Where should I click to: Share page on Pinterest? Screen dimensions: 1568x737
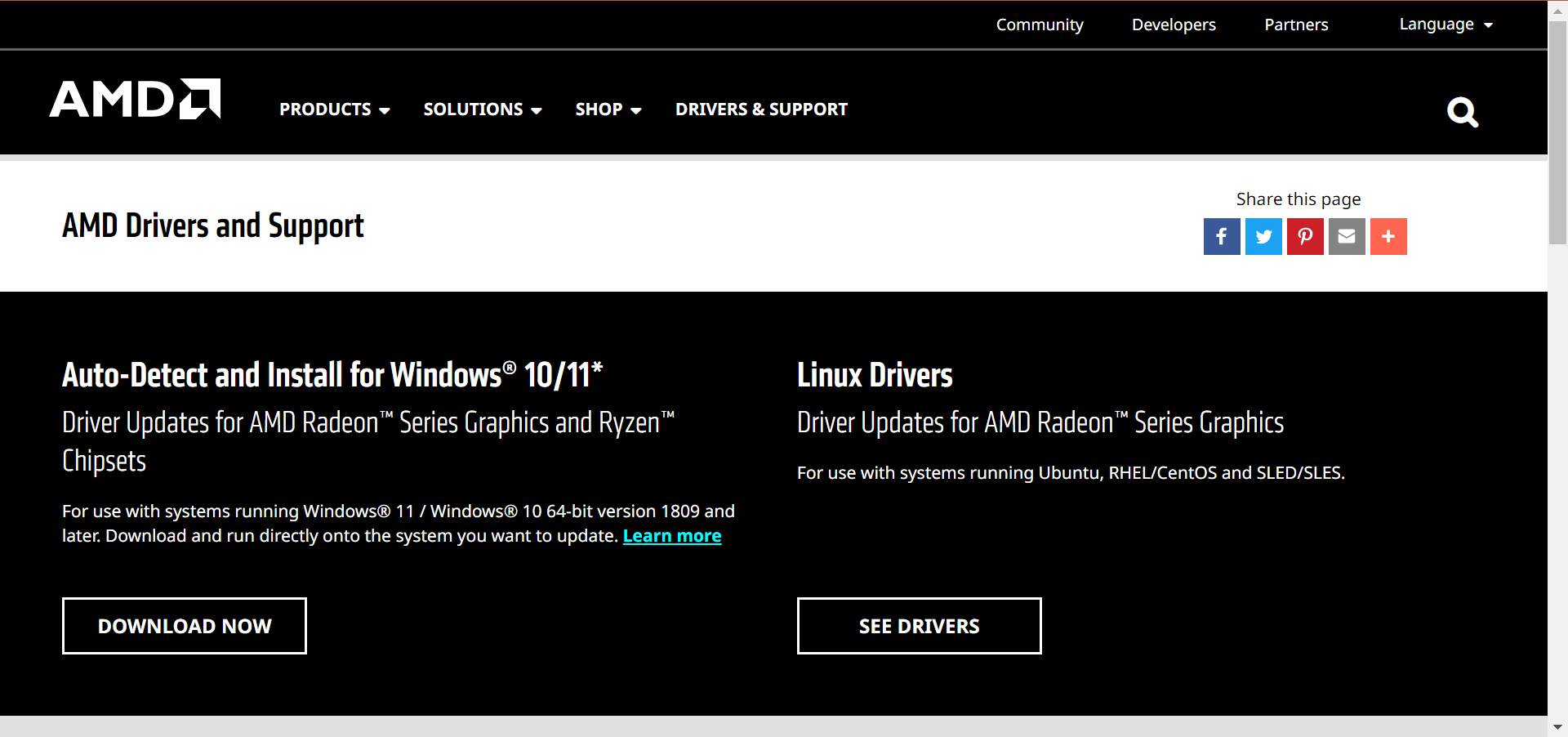tap(1305, 236)
